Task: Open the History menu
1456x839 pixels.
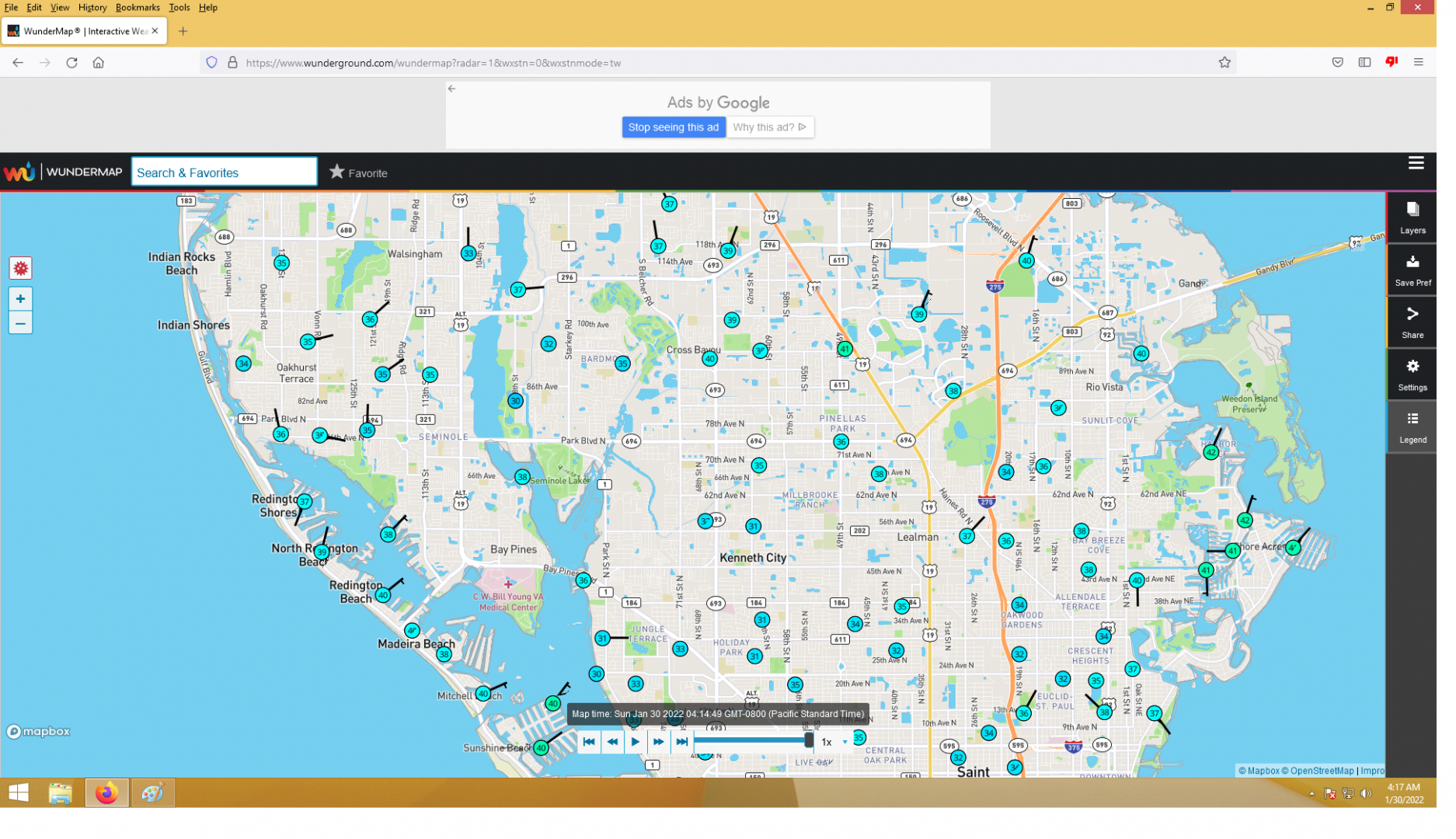Action: [x=93, y=8]
